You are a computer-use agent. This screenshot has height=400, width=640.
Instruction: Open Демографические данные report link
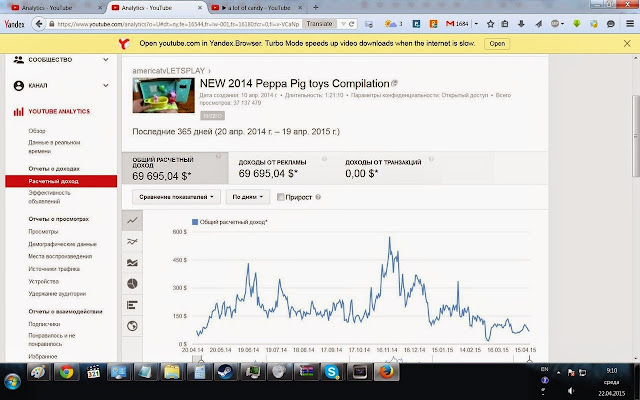point(62,244)
